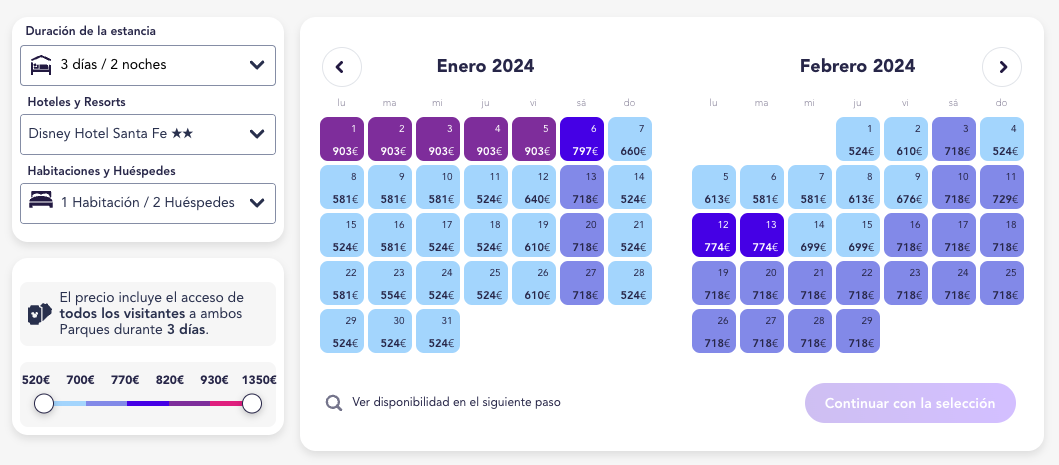The height and width of the screenshot is (465, 1059).
Task: Click the maximum price slider handle
Action: coord(252,403)
